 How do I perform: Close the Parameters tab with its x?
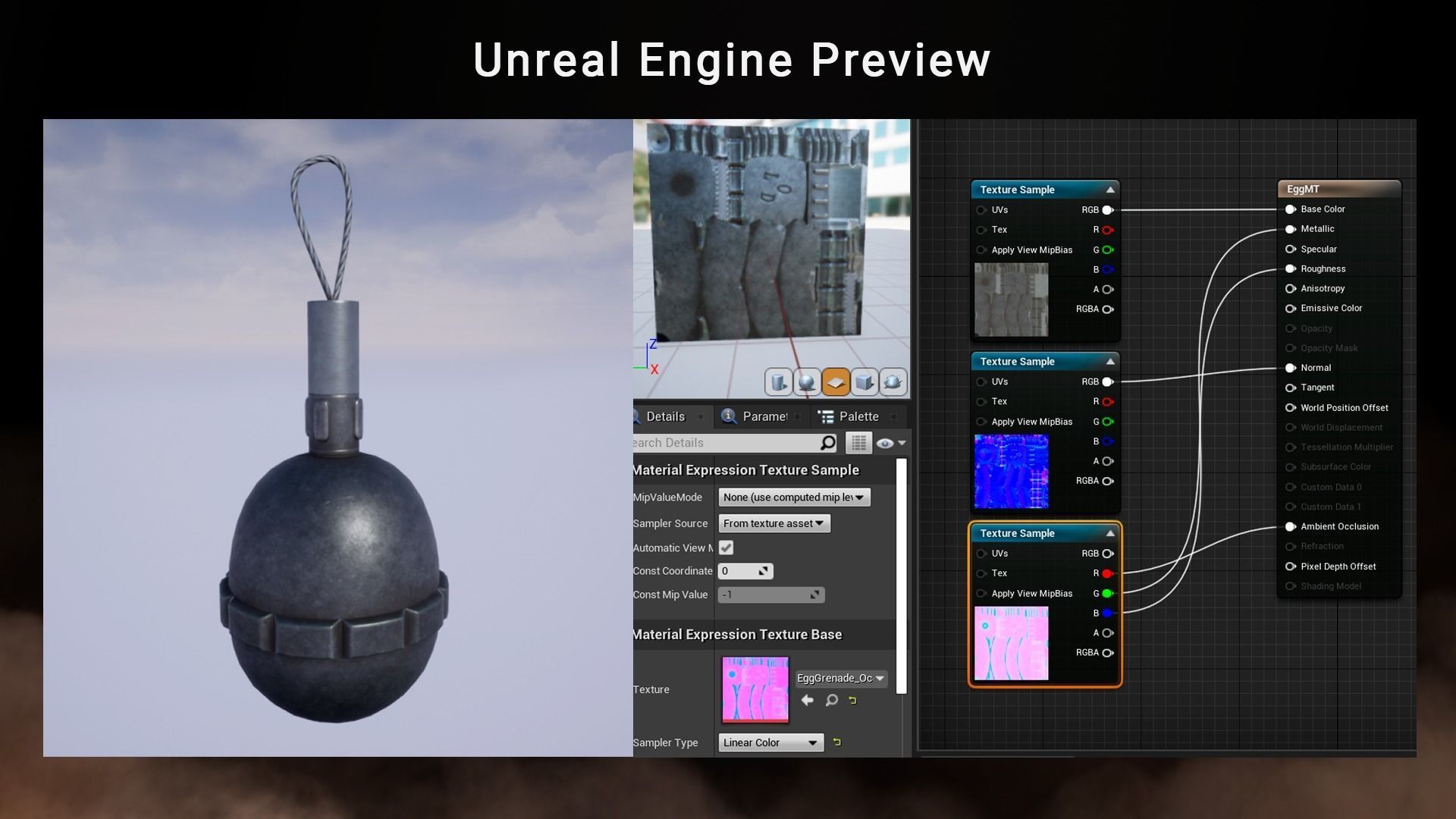tap(798, 417)
